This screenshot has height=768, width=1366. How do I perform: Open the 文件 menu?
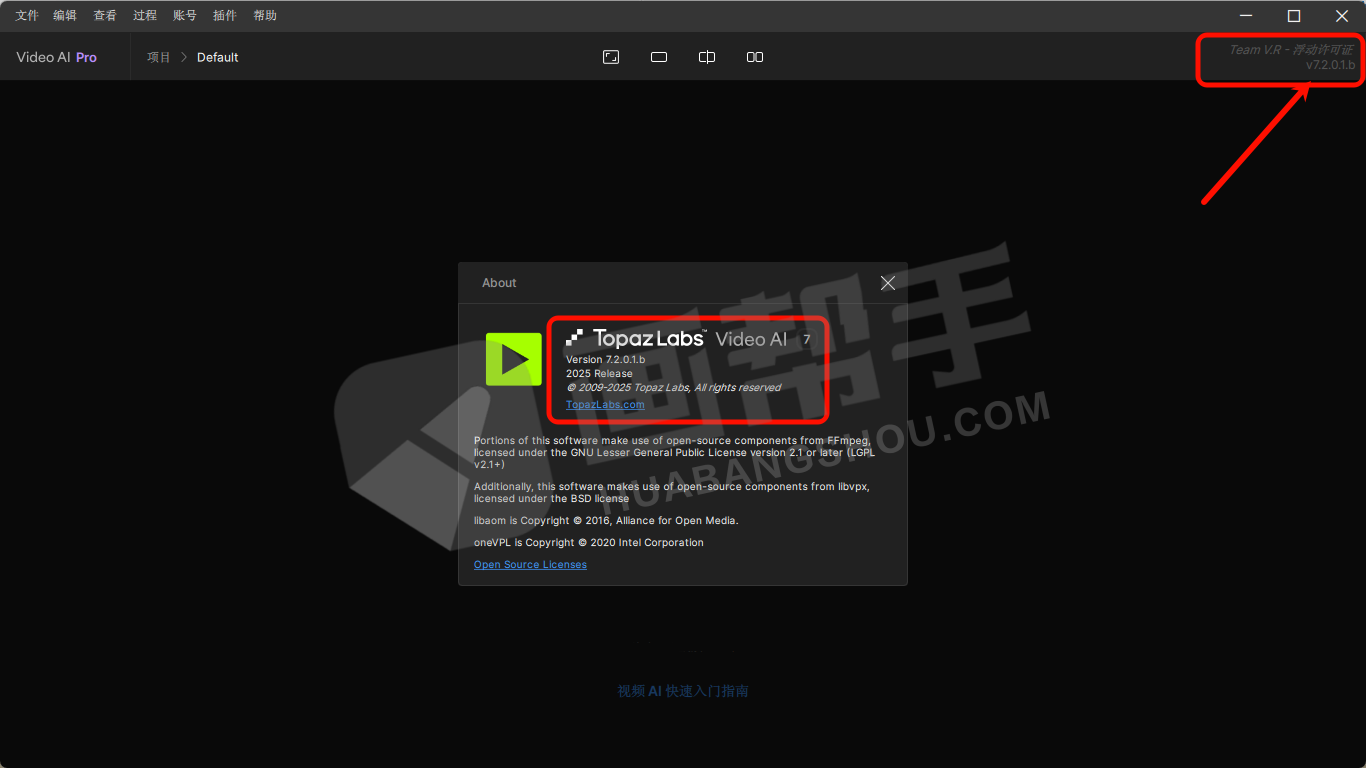[x=27, y=16]
